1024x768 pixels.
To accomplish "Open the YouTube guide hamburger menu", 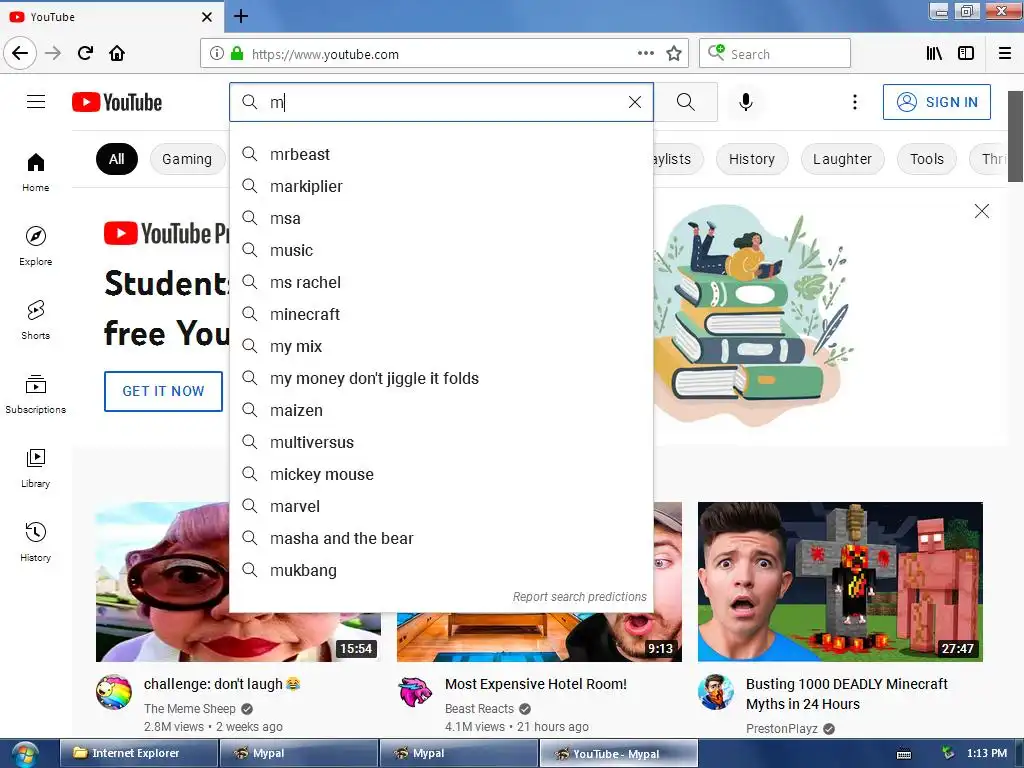I will coord(36,102).
